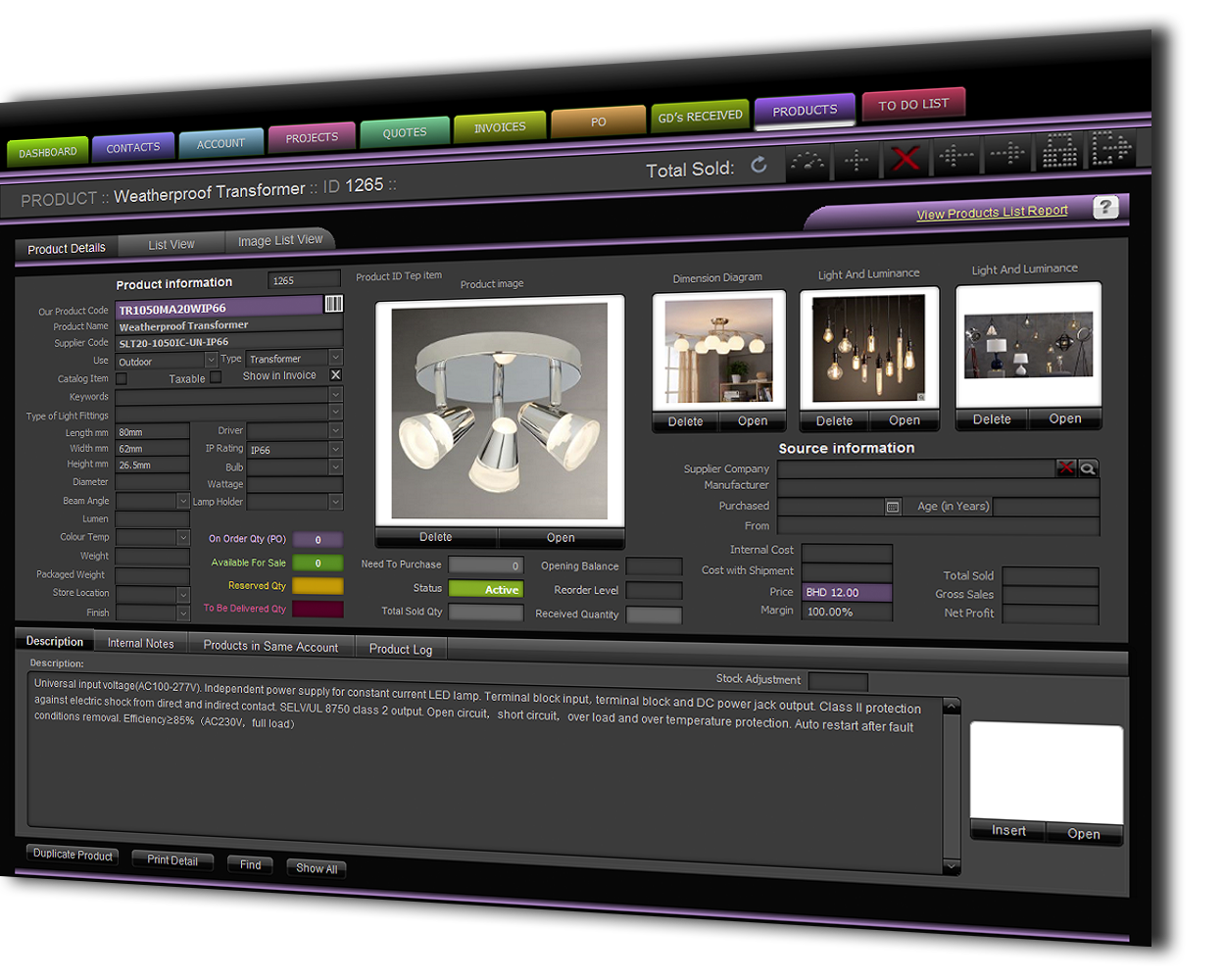Screen dimensions: 1225x980
Task: Click the maroon To Be Delivered Qty box
Action: click(x=318, y=610)
